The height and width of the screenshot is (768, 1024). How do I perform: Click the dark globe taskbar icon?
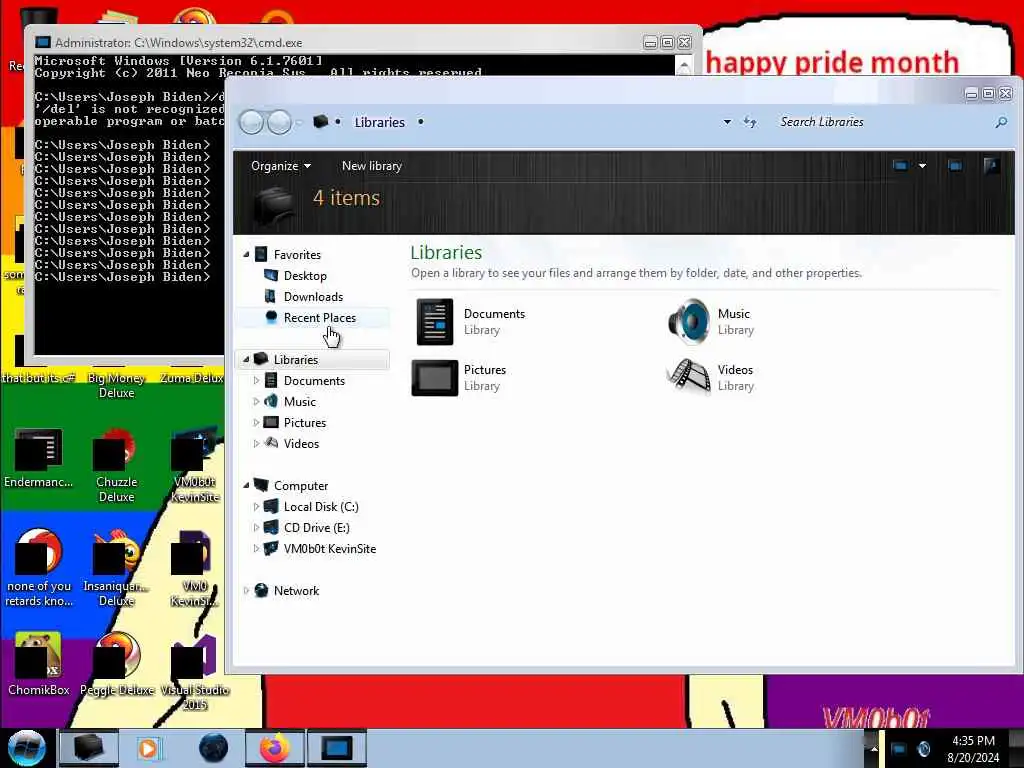(213, 748)
